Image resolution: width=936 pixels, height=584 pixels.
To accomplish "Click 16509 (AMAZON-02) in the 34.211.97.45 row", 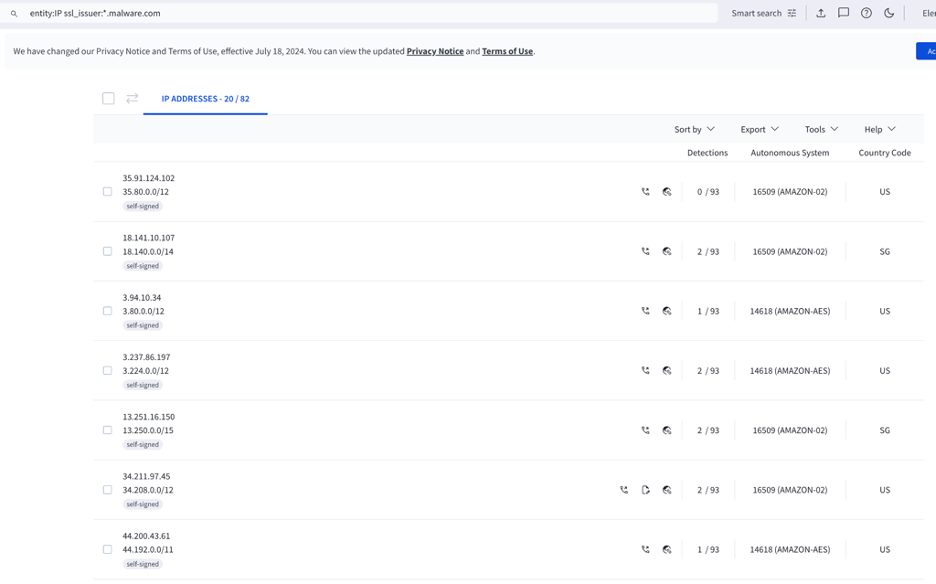I will coord(790,490).
